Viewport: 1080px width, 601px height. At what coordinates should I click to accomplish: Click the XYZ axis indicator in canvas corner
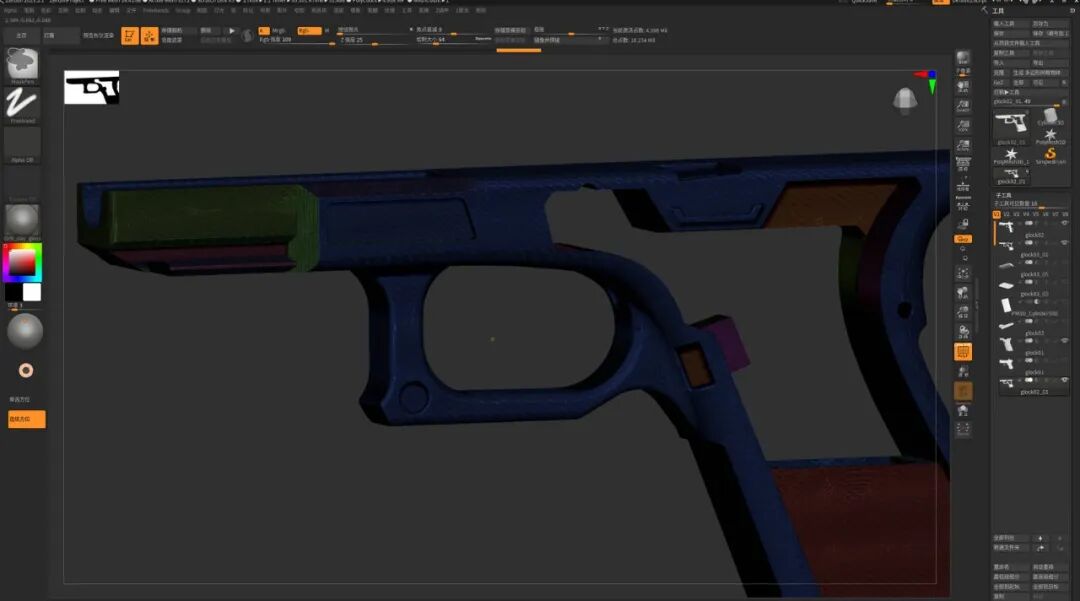926,81
